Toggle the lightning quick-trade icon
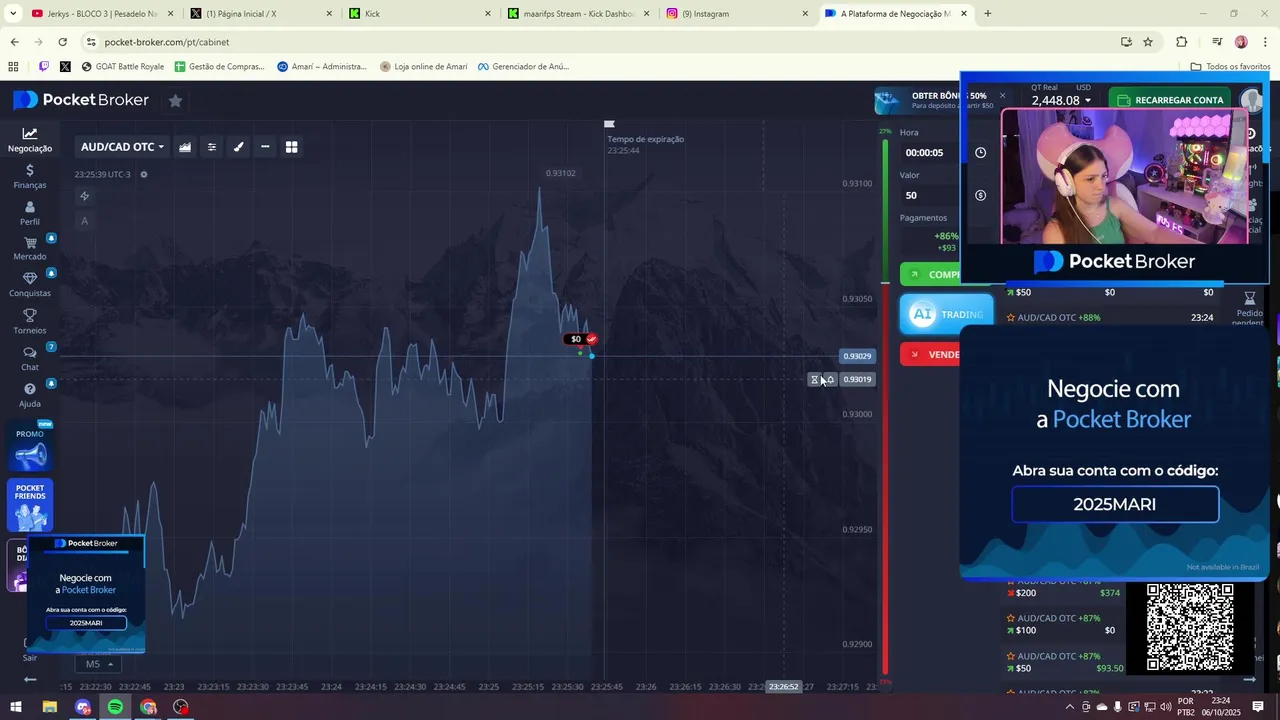 click(84, 196)
